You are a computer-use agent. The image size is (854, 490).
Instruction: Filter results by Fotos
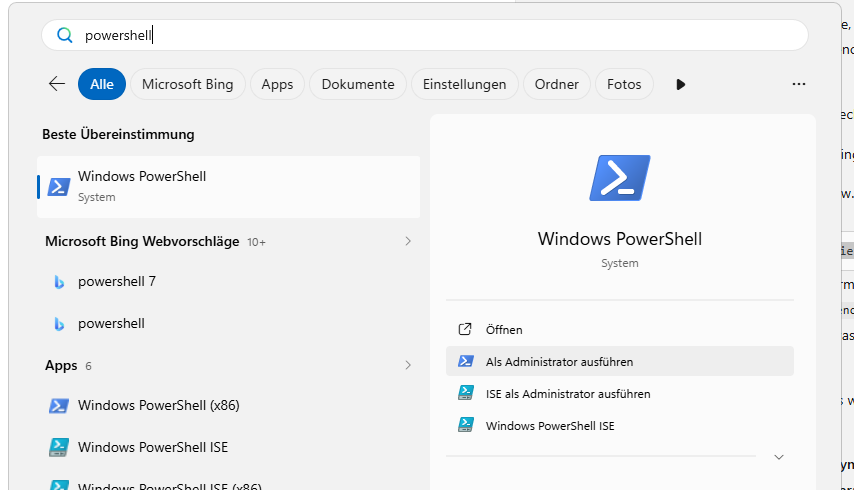point(624,84)
